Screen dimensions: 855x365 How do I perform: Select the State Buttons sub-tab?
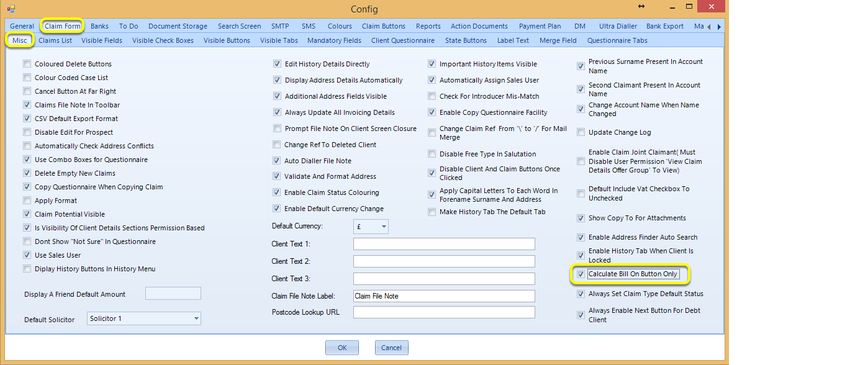point(466,40)
